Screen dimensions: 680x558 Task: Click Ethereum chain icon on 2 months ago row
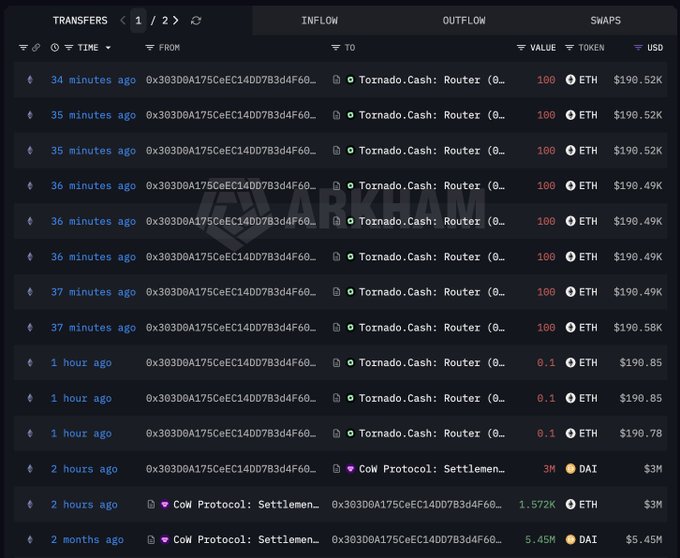coord(30,539)
